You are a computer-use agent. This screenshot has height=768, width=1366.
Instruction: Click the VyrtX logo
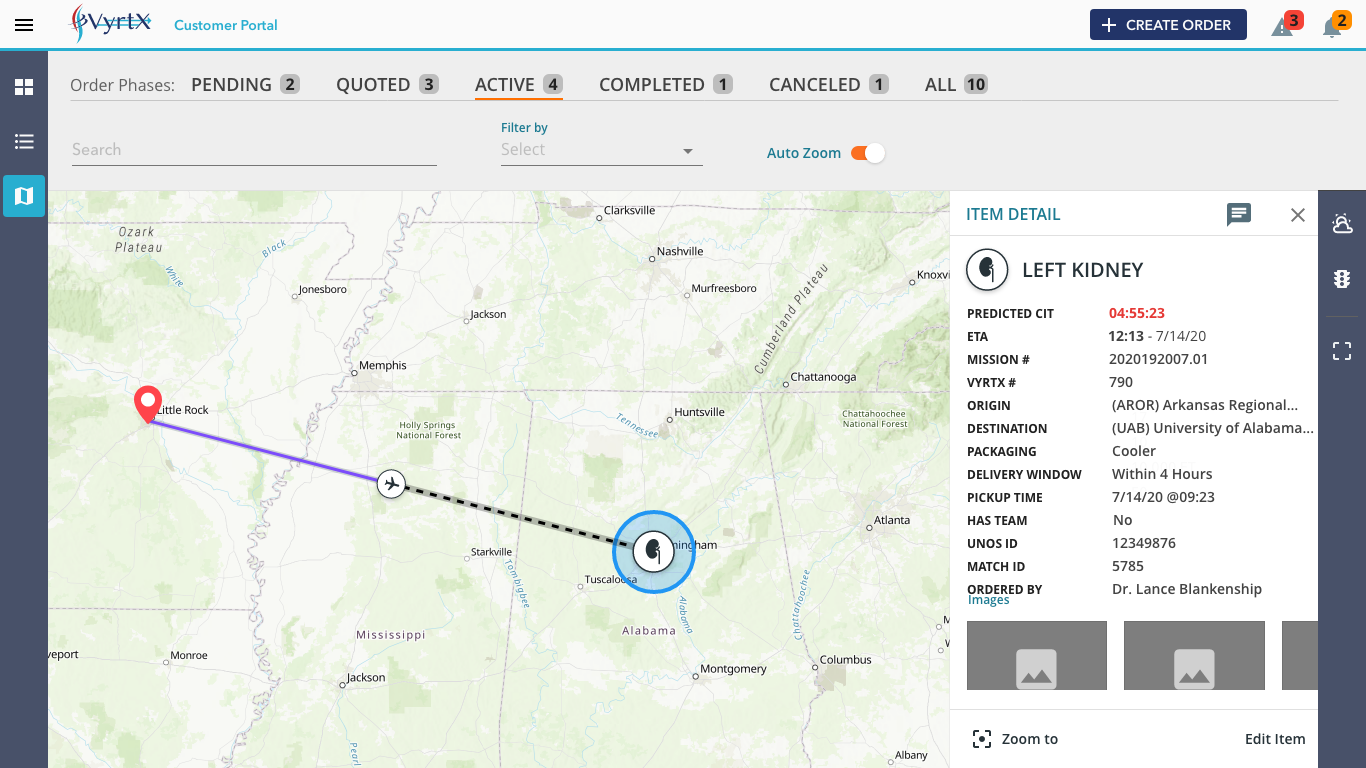[x=110, y=23]
